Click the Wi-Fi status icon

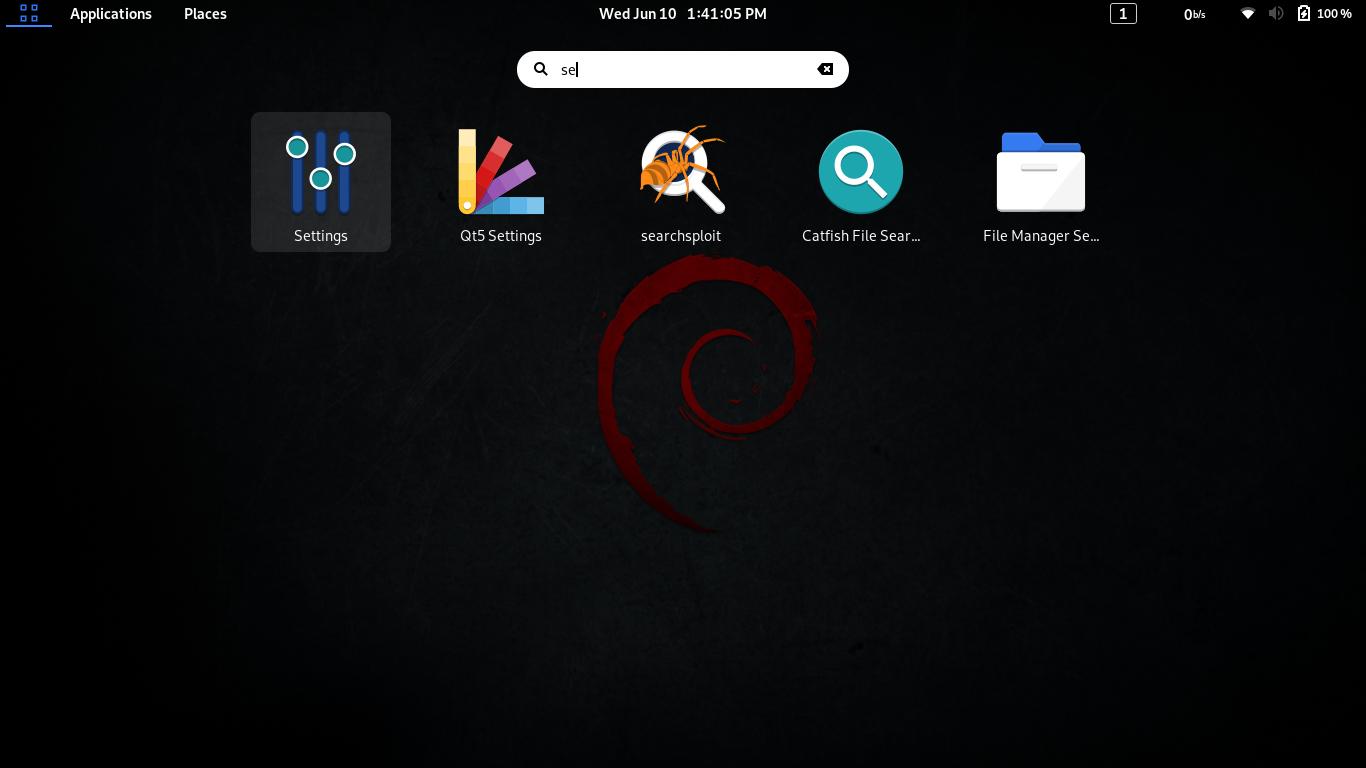1247,13
